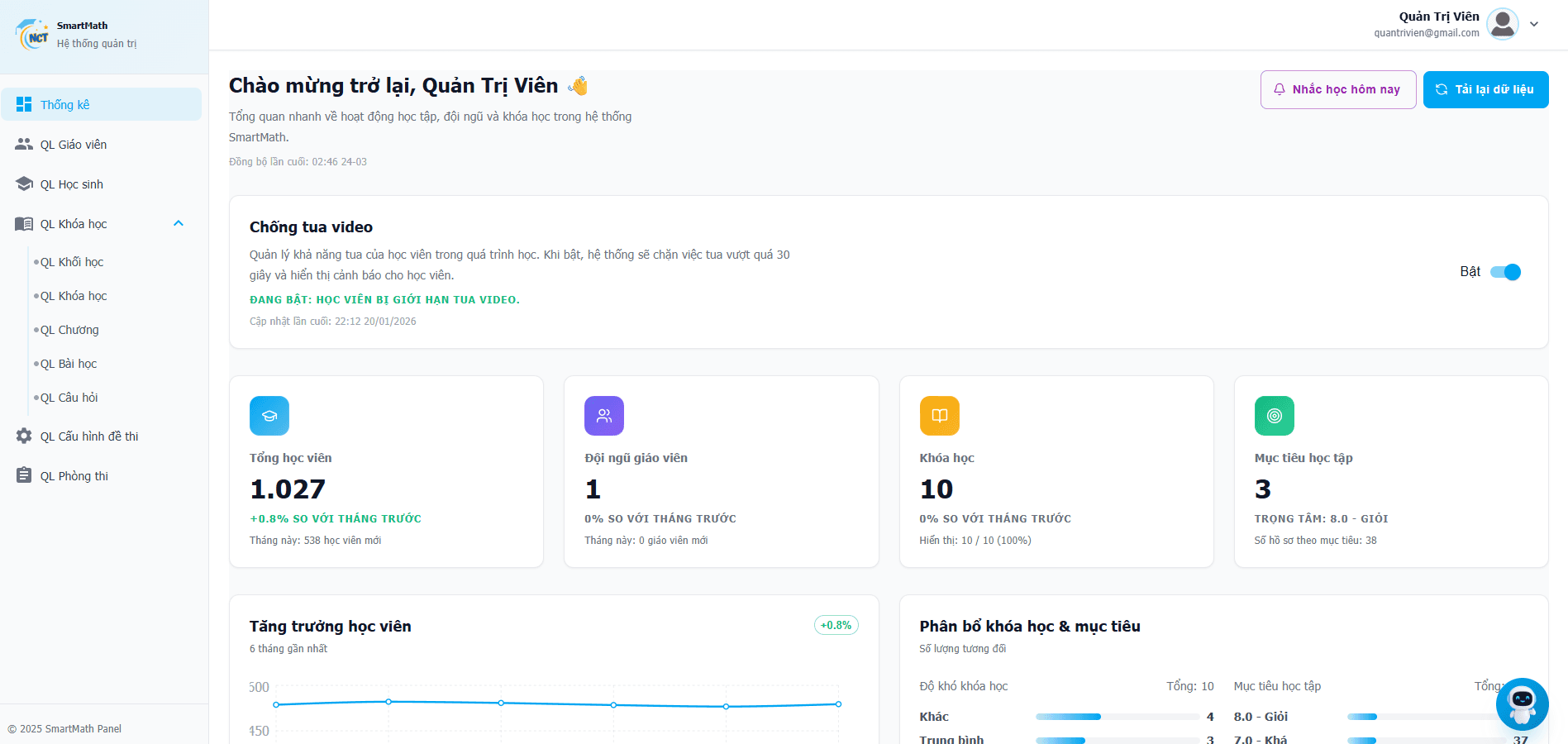Open QL Phòng thi via its clipboard icon
This screenshot has height=744, width=1568.
coord(23,475)
